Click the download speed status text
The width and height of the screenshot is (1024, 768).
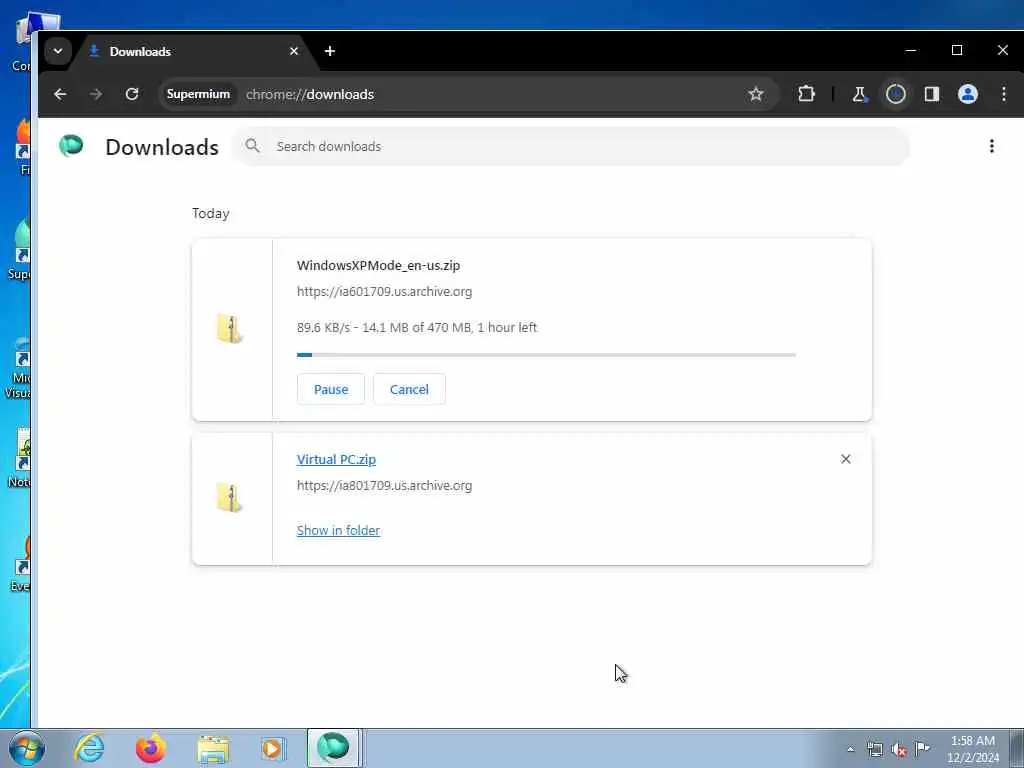click(x=417, y=328)
